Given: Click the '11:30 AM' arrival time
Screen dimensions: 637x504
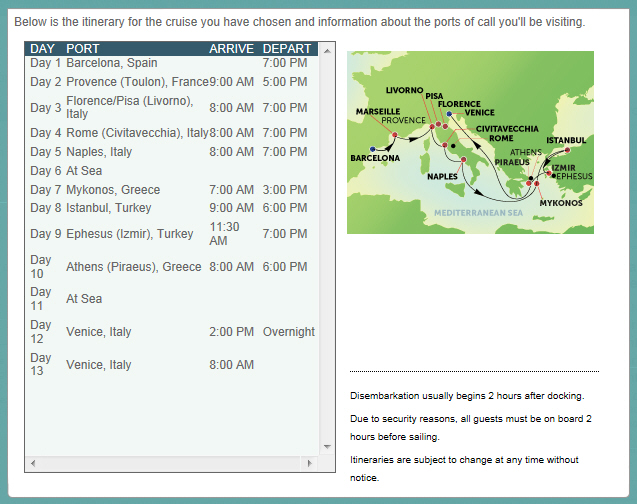Looking at the screenshot, I should [224, 234].
